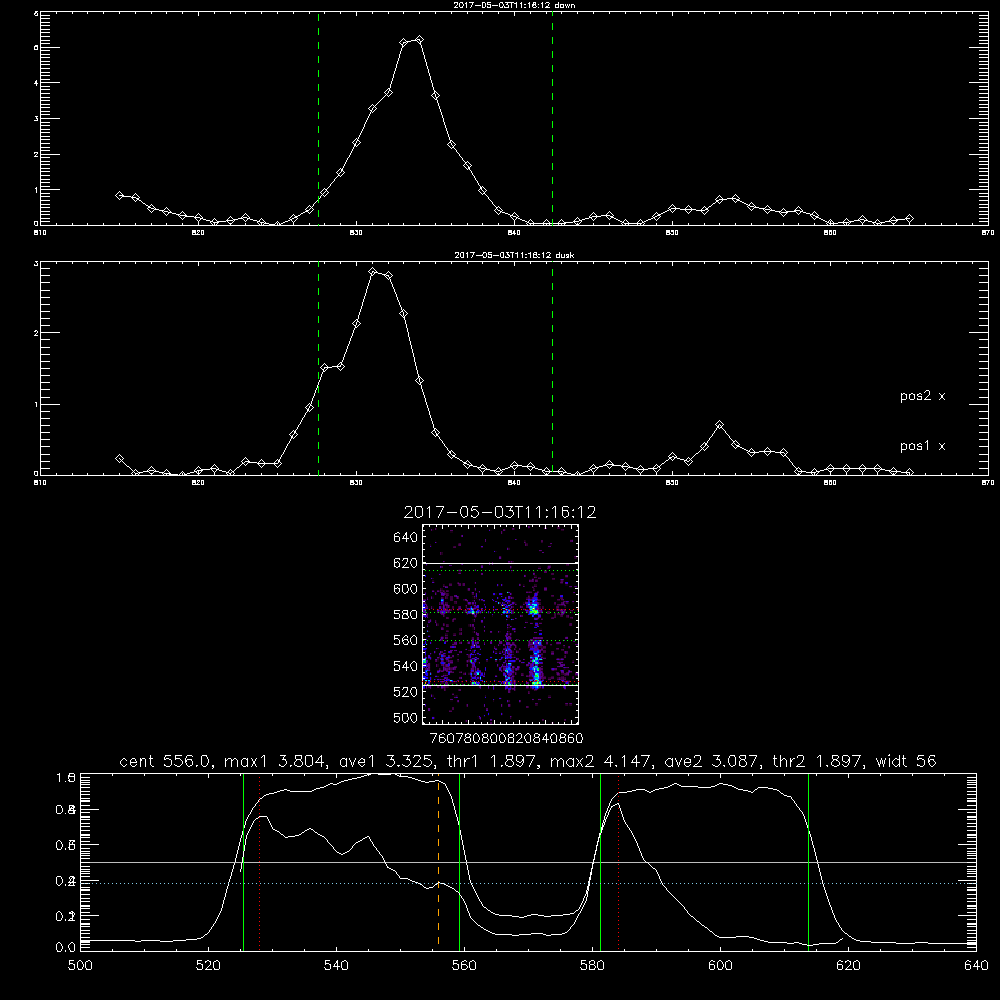
Task: Select the 'thr2 1.897' value
Action: click(818, 761)
